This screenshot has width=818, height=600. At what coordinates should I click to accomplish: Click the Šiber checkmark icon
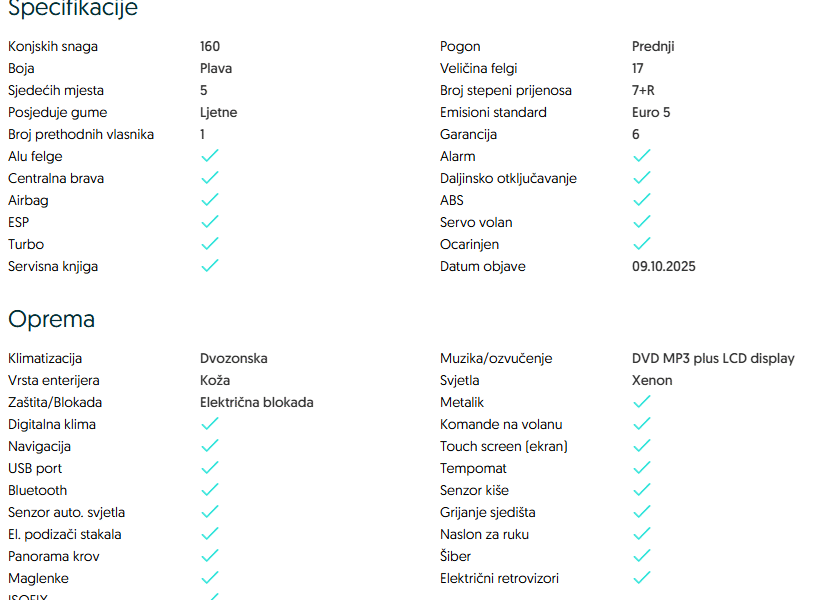pos(641,556)
